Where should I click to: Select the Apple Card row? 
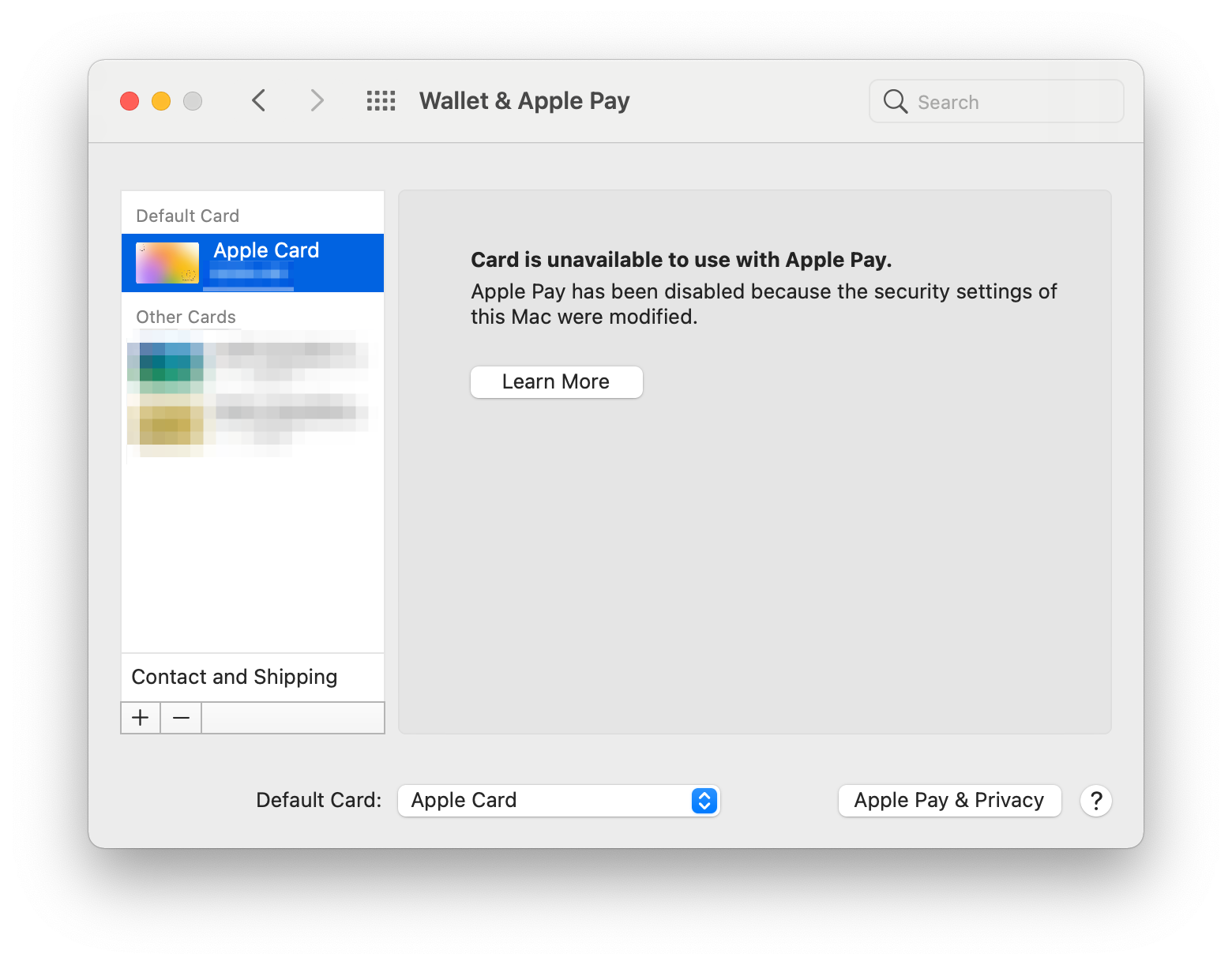tap(253, 263)
